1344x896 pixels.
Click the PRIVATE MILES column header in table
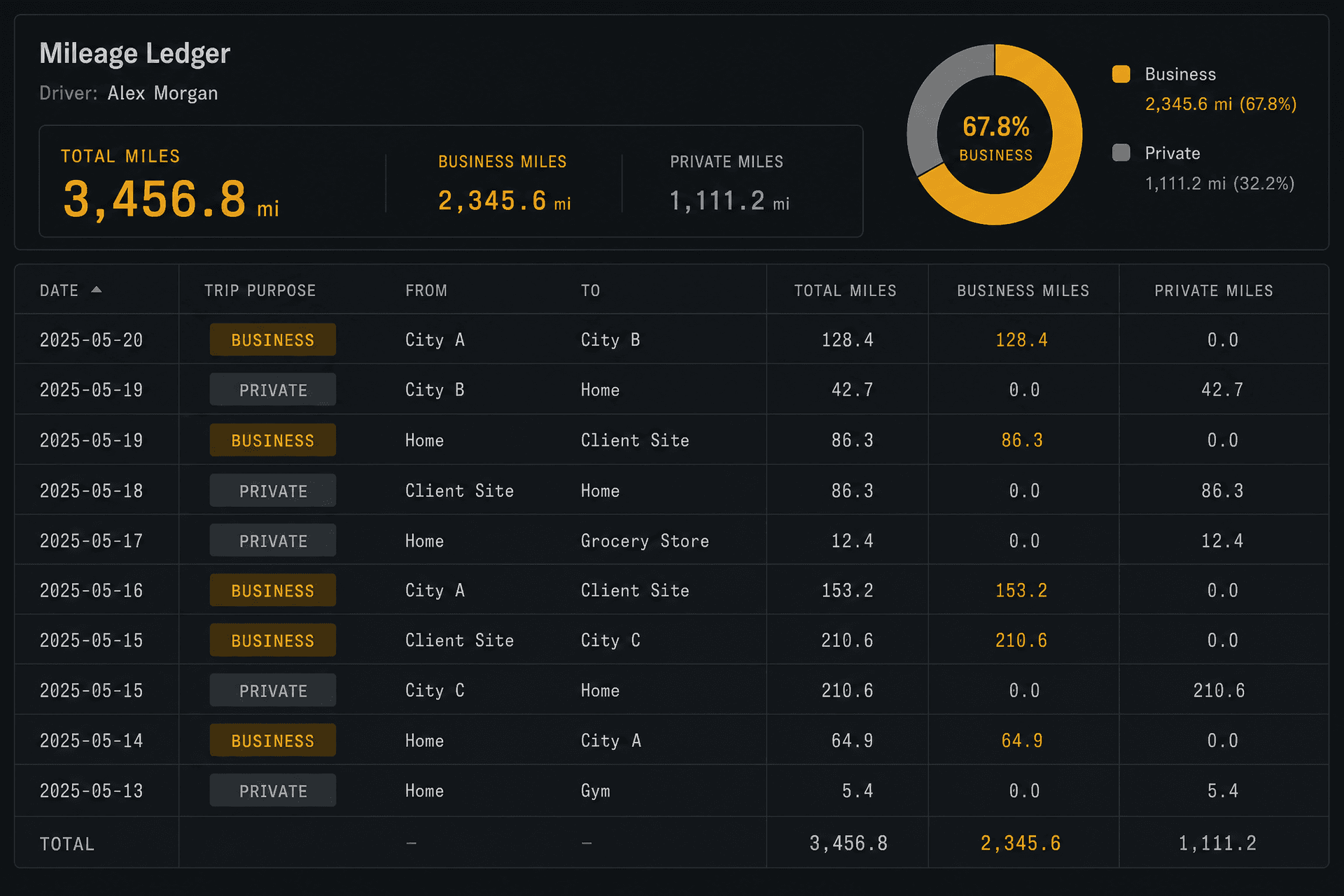point(1213,290)
